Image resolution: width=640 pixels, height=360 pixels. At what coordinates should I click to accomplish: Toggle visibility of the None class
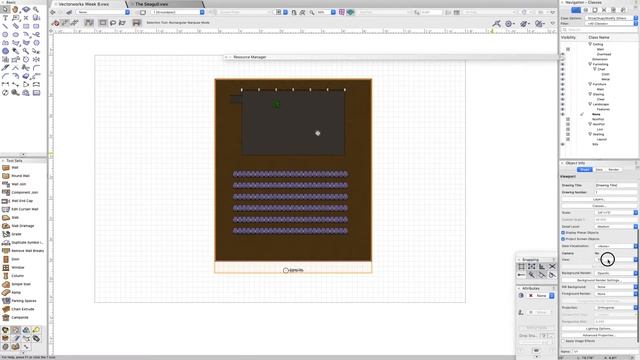coord(563,114)
